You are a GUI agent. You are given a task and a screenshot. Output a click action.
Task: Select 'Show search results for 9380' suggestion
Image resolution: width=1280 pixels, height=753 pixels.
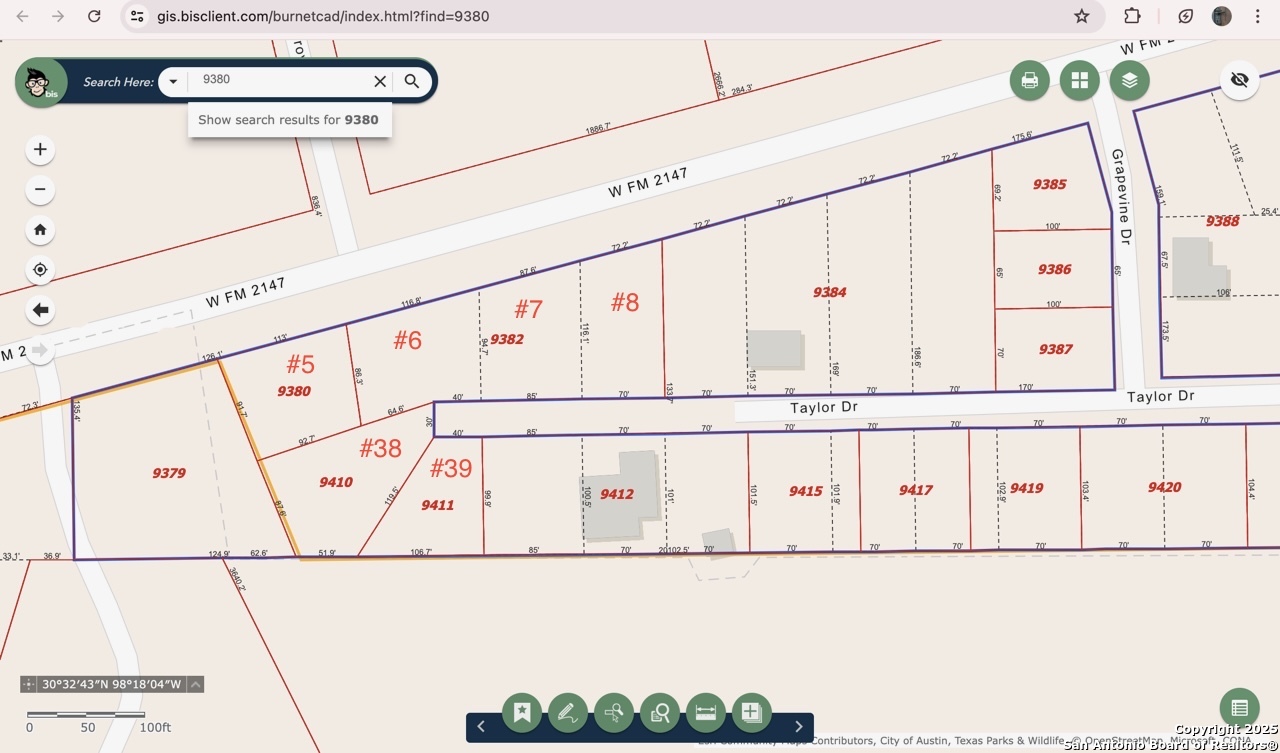tap(288, 120)
